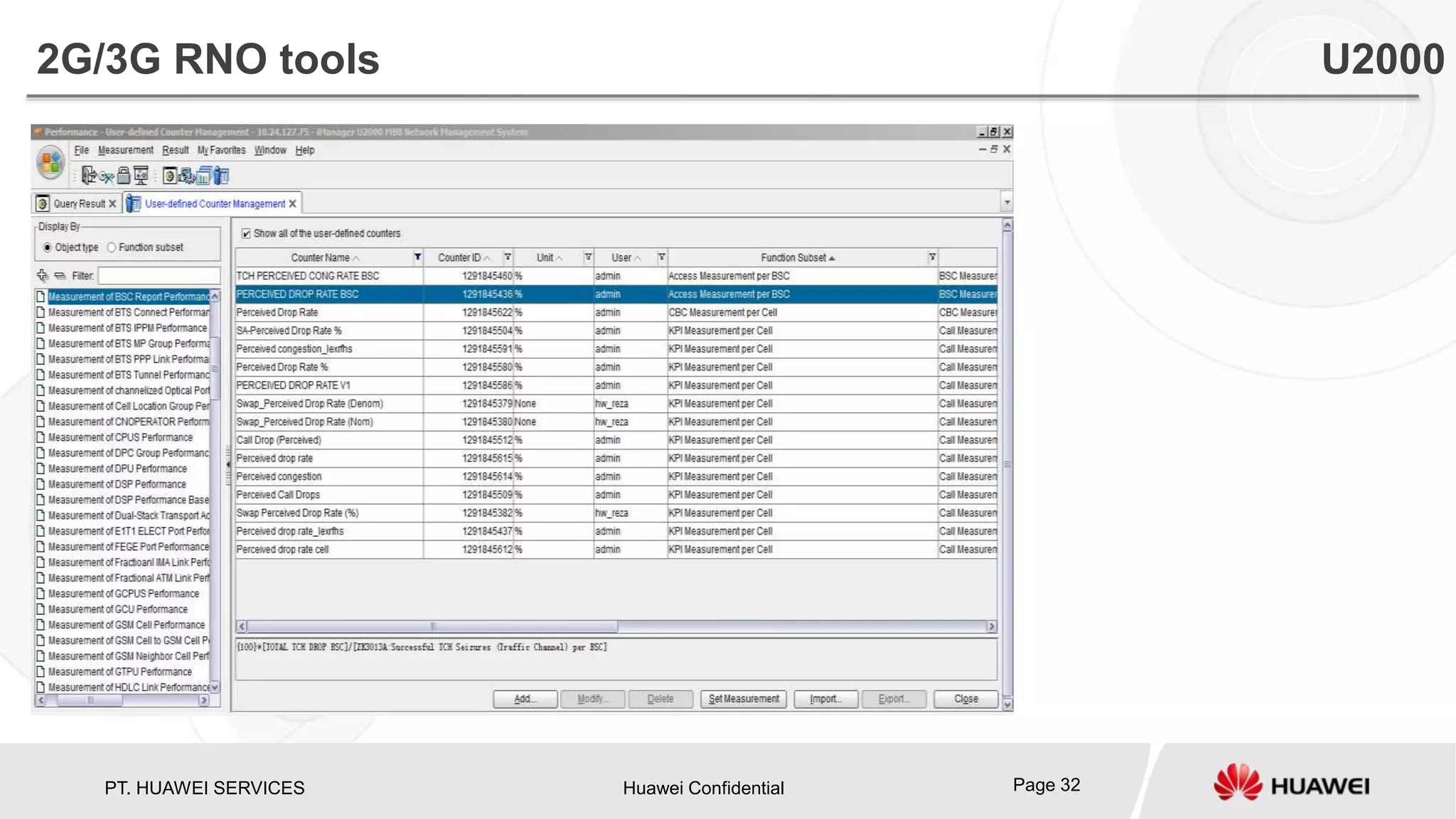The height and width of the screenshot is (819, 1456).
Task: Select Measurement of BSC Report Performance tree item
Action: click(129, 296)
